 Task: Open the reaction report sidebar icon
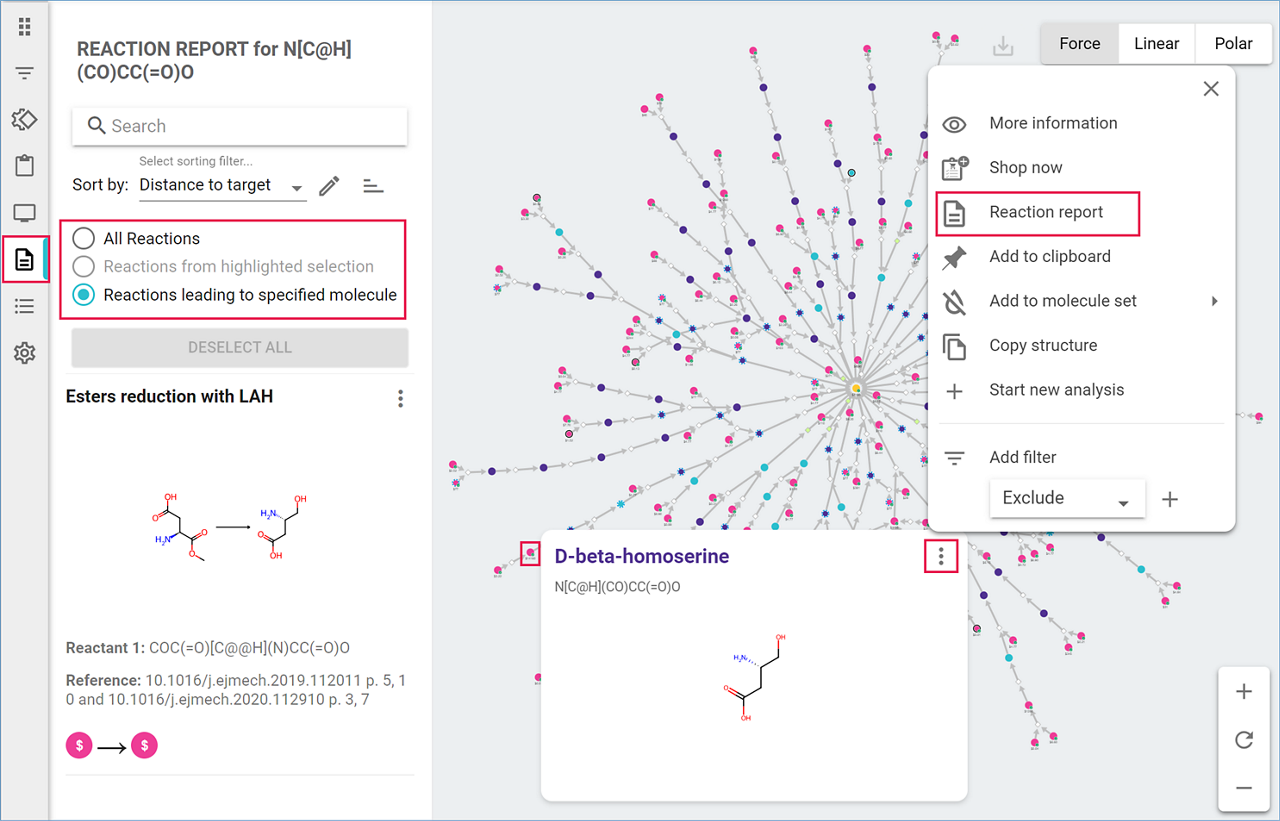24,260
